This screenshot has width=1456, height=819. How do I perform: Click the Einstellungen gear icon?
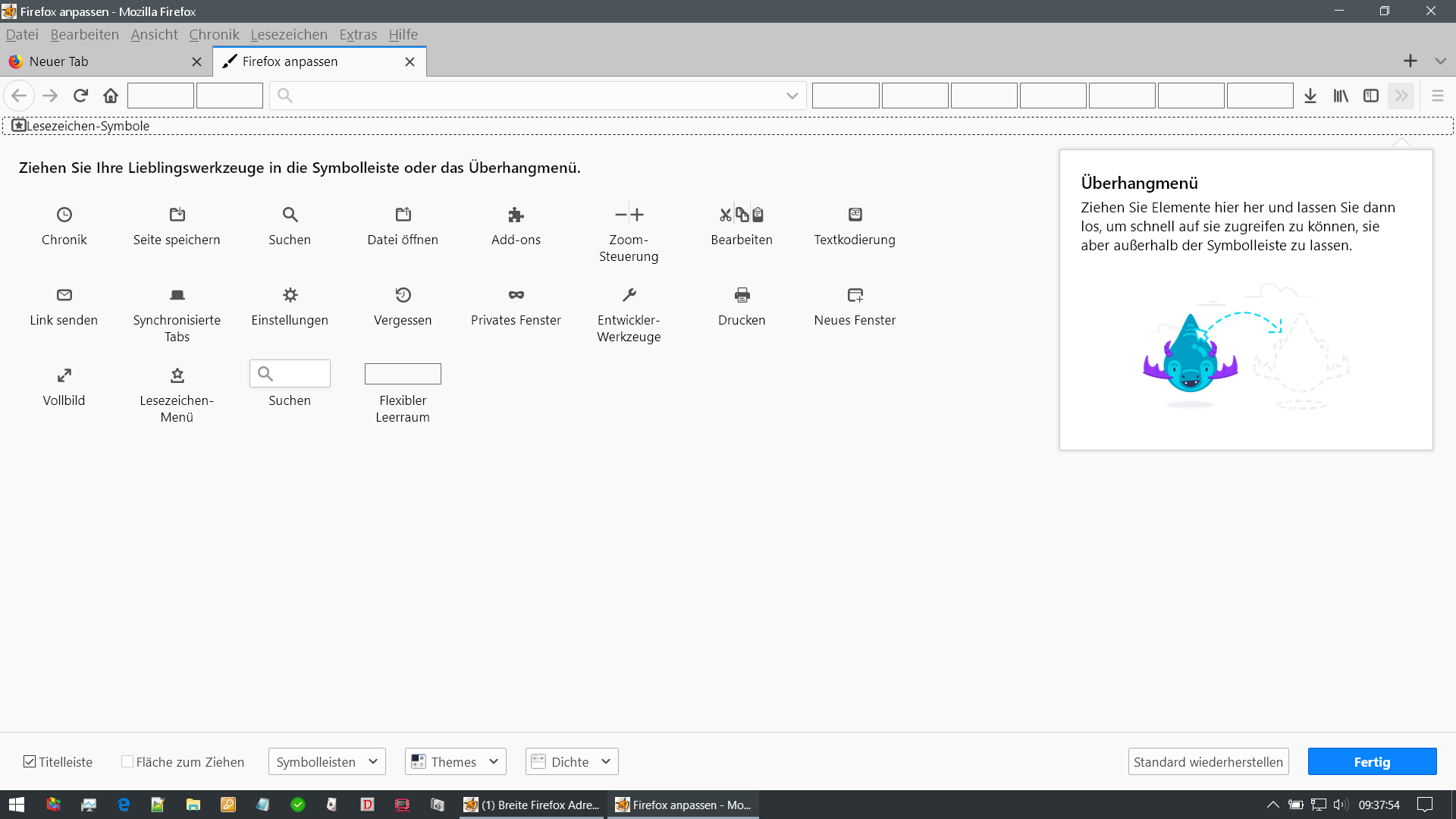(x=290, y=295)
